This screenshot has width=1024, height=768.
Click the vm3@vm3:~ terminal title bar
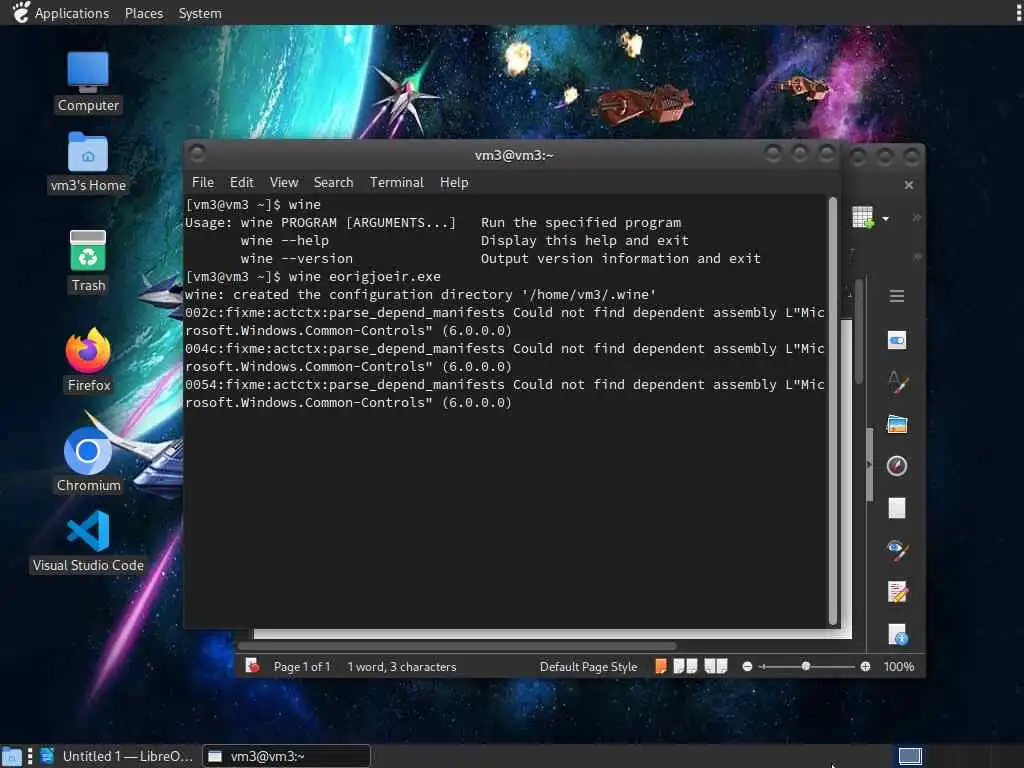[x=513, y=155]
